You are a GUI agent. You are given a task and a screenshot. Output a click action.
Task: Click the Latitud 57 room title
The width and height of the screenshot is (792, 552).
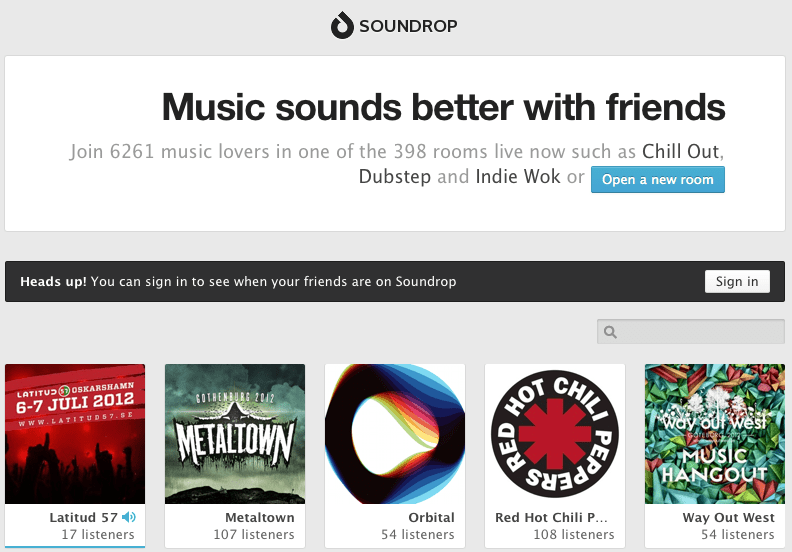click(x=83, y=517)
